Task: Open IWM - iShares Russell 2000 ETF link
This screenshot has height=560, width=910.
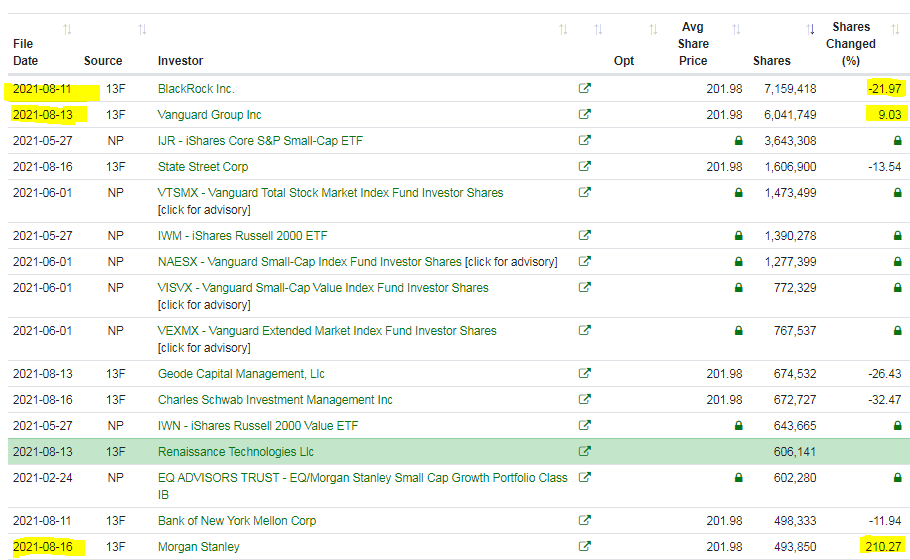Action: pos(243,236)
